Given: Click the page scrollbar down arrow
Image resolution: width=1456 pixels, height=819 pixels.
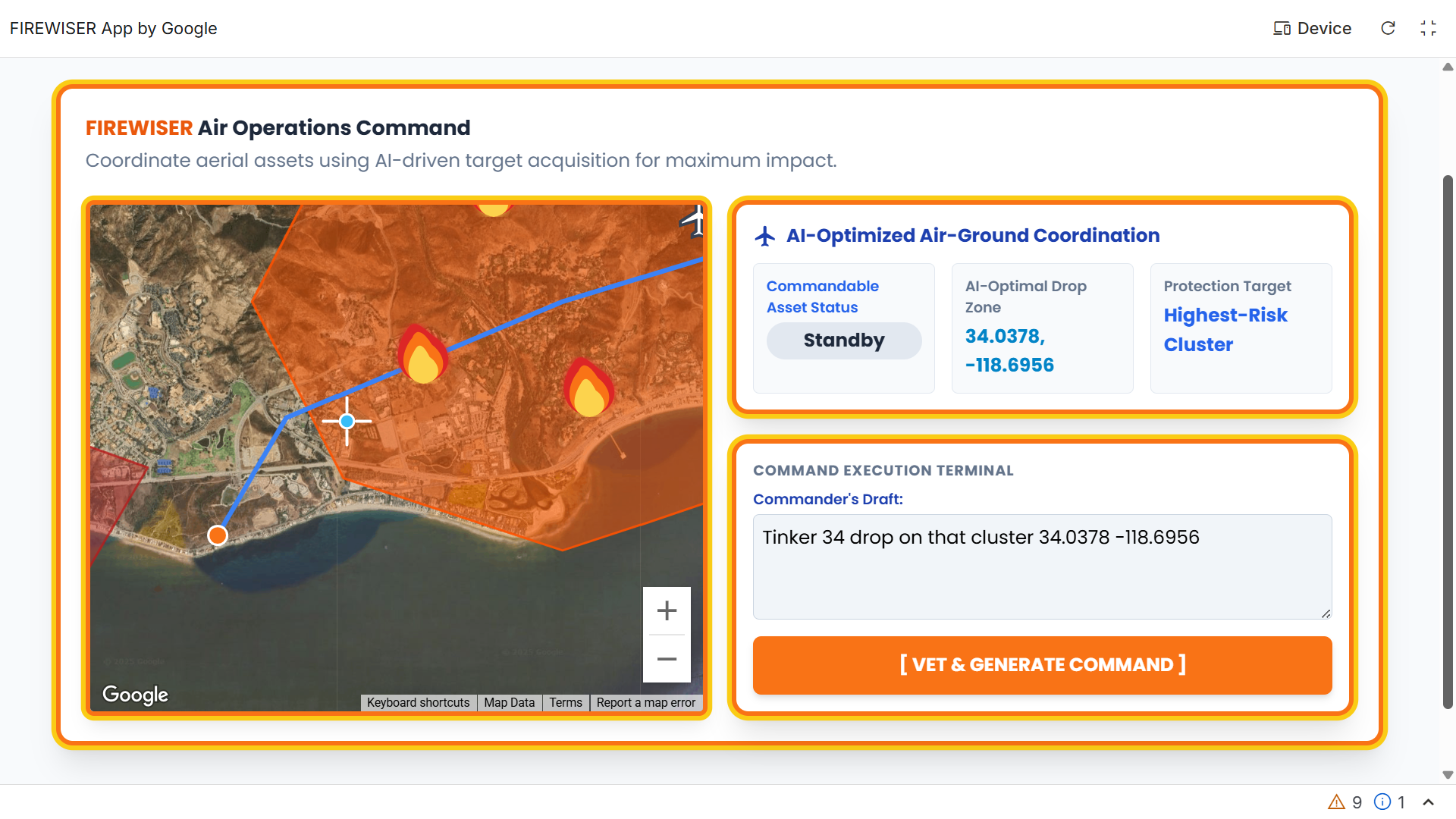Looking at the screenshot, I should click(x=1448, y=774).
